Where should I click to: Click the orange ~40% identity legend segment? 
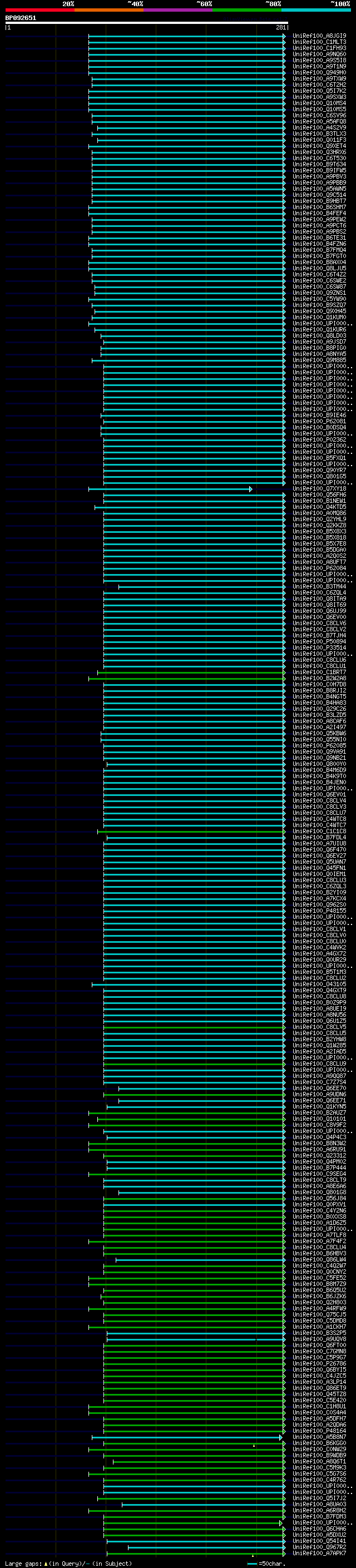[109, 10]
